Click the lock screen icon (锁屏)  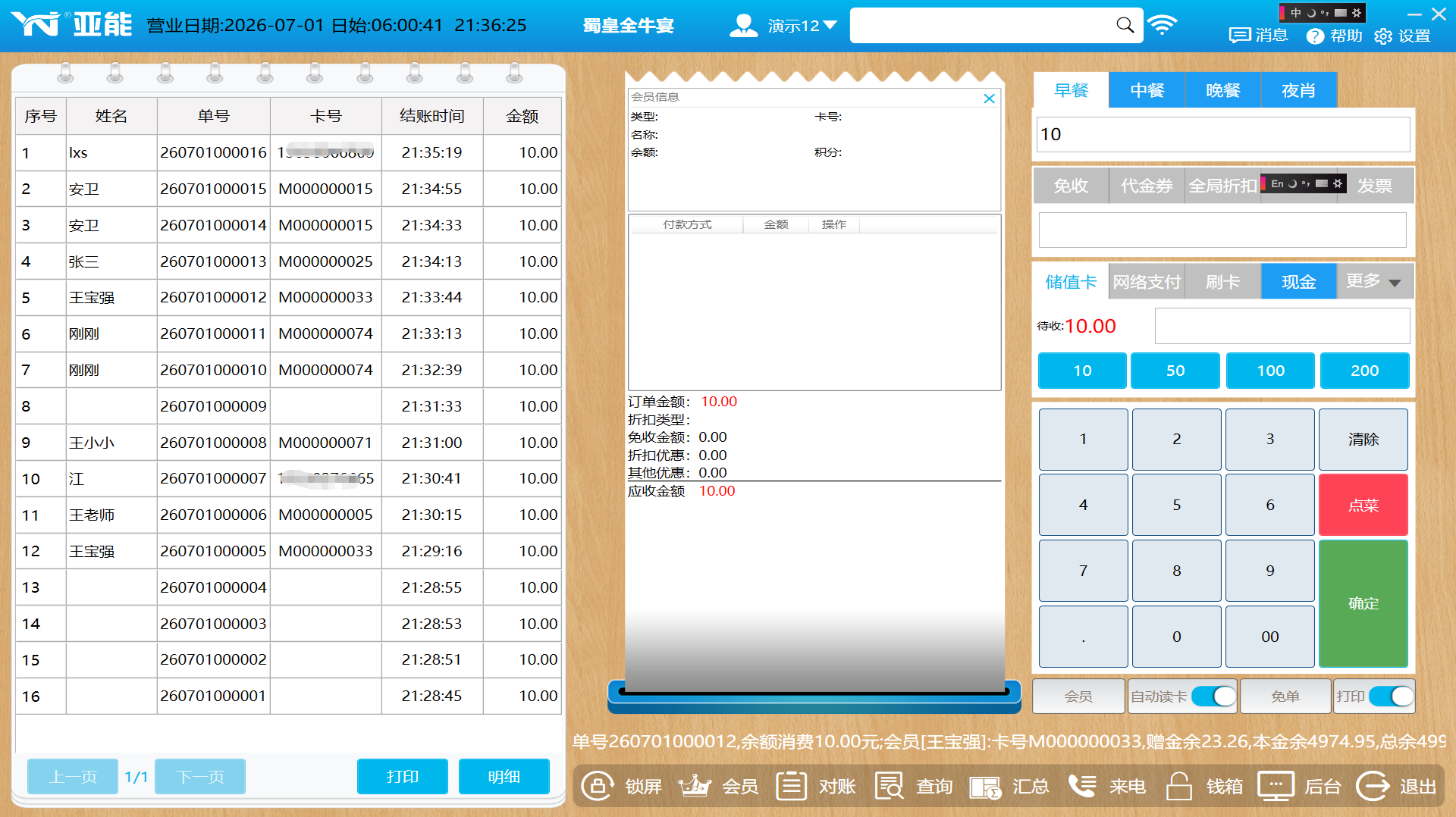click(x=598, y=786)
